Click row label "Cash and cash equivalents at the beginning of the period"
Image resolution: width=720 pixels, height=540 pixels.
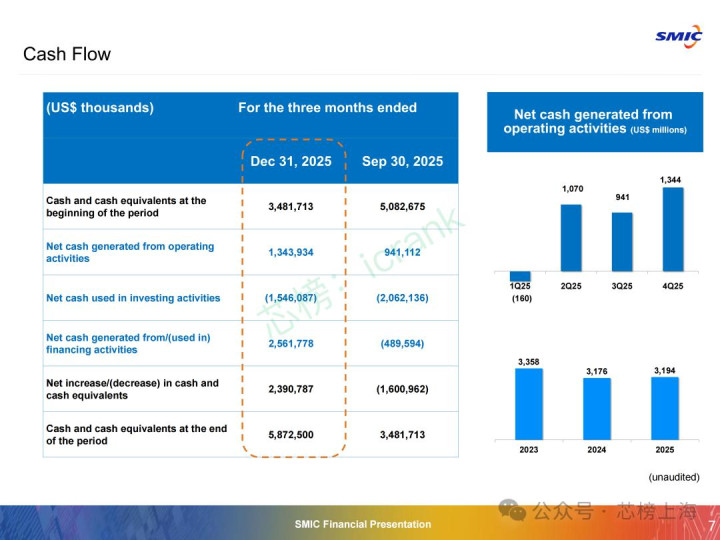tap(126, 207)
